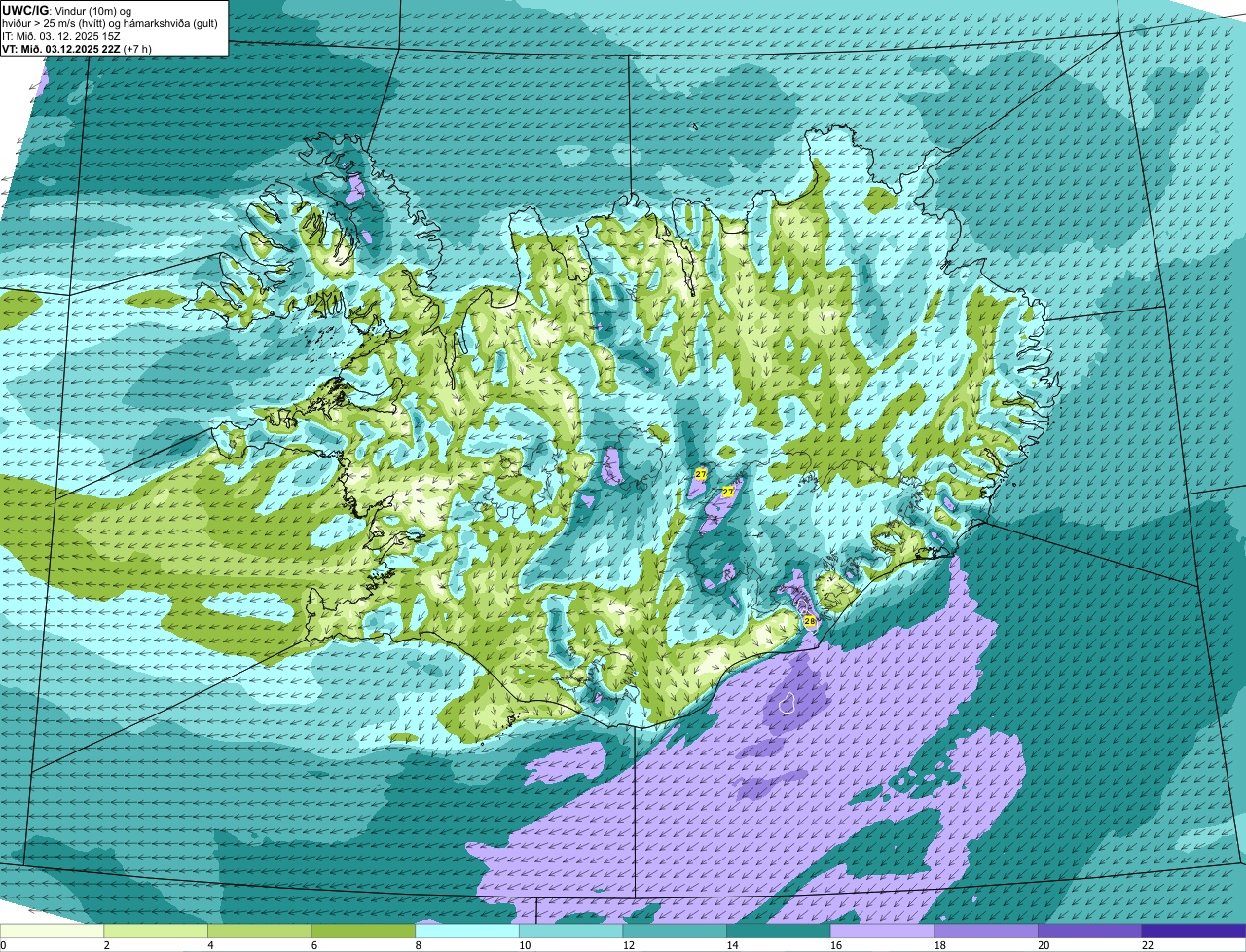
Task: Select the 14–16 m/s dark teal legend swatch
Action: [x=779, y=931]
